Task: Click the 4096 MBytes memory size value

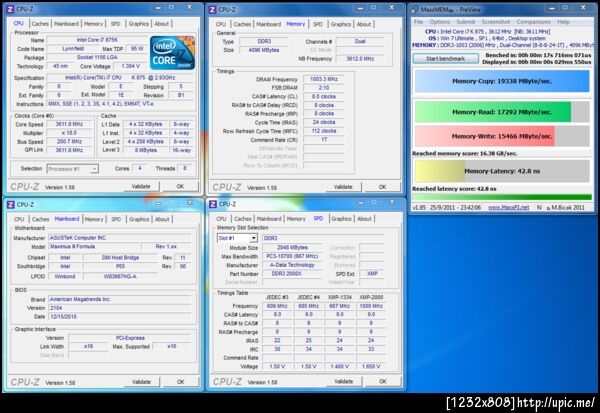Action: coord(264,50)
